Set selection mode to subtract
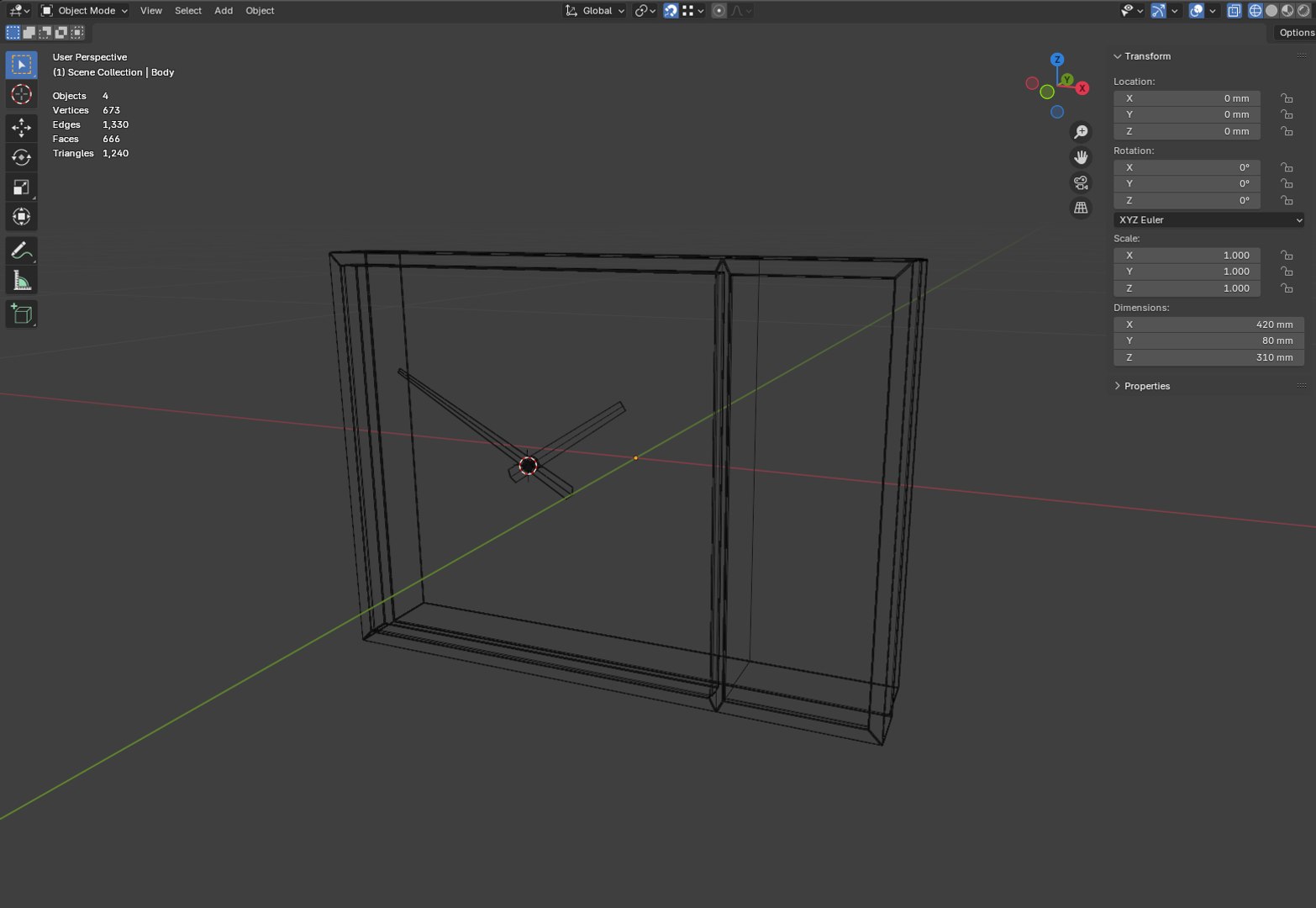This screenshot has height=908, width=1316. [45, 33]
